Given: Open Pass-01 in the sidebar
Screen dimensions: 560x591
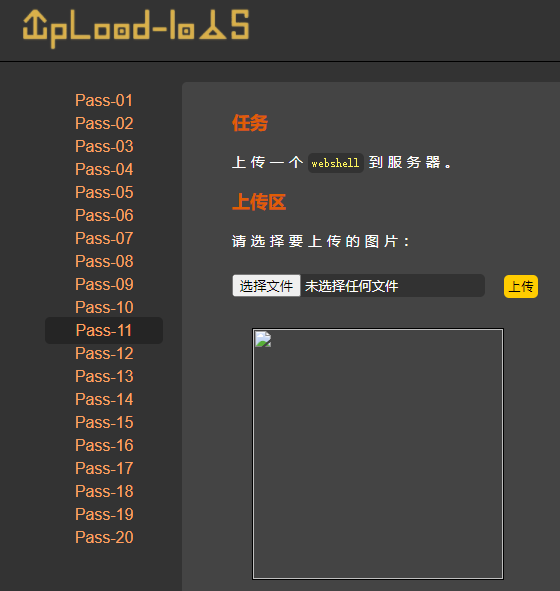Looking at the screenshot, I should [104, 100].
